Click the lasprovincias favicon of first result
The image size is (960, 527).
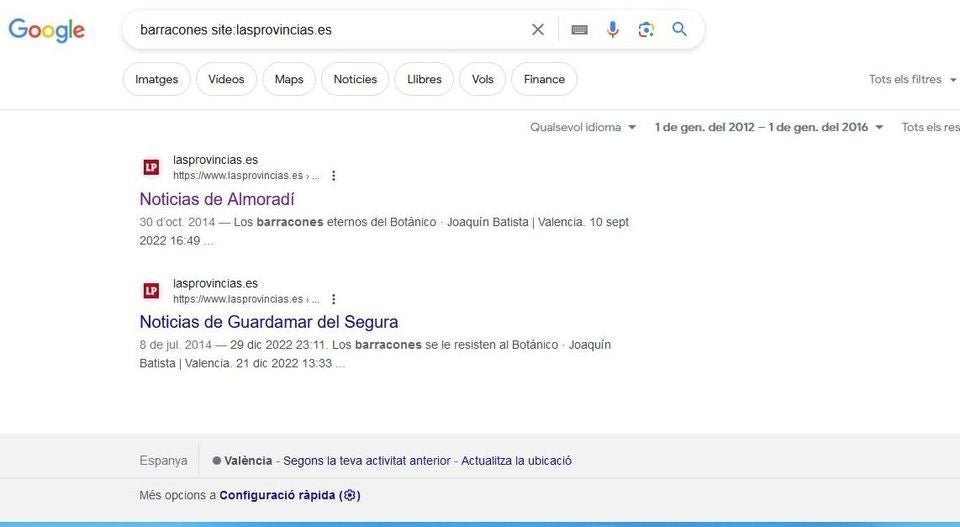click(x=151, y=167)
